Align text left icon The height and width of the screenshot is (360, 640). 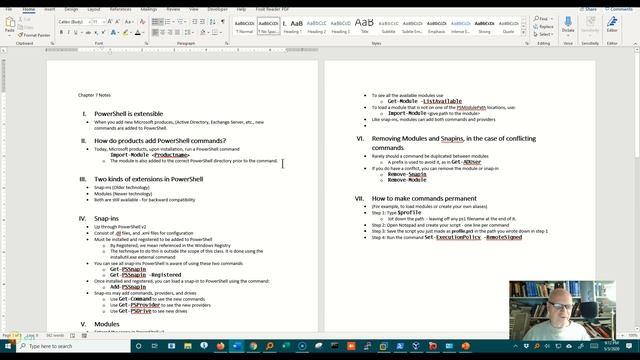155,33
